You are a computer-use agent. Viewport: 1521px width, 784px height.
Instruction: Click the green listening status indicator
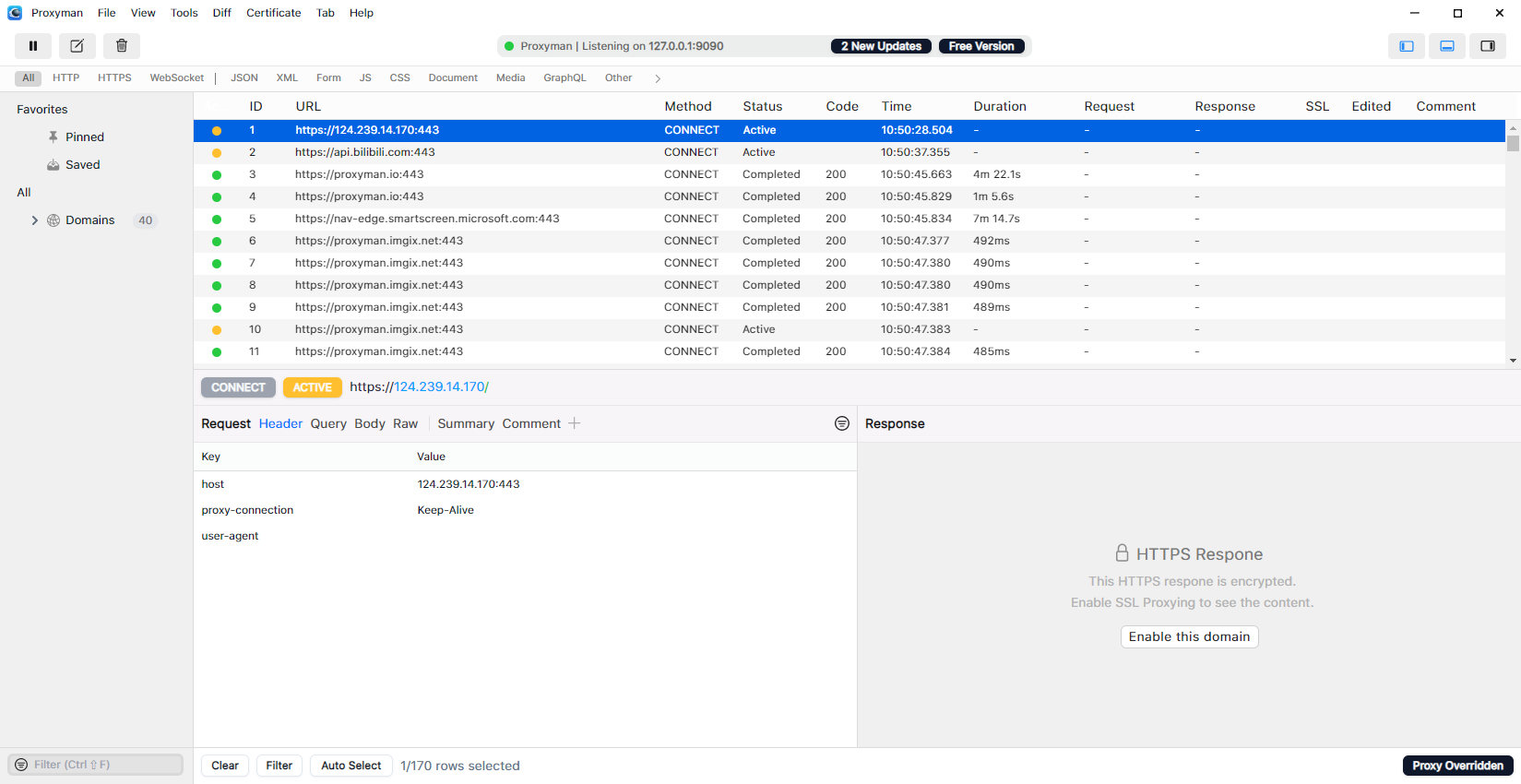coord(509,46)
